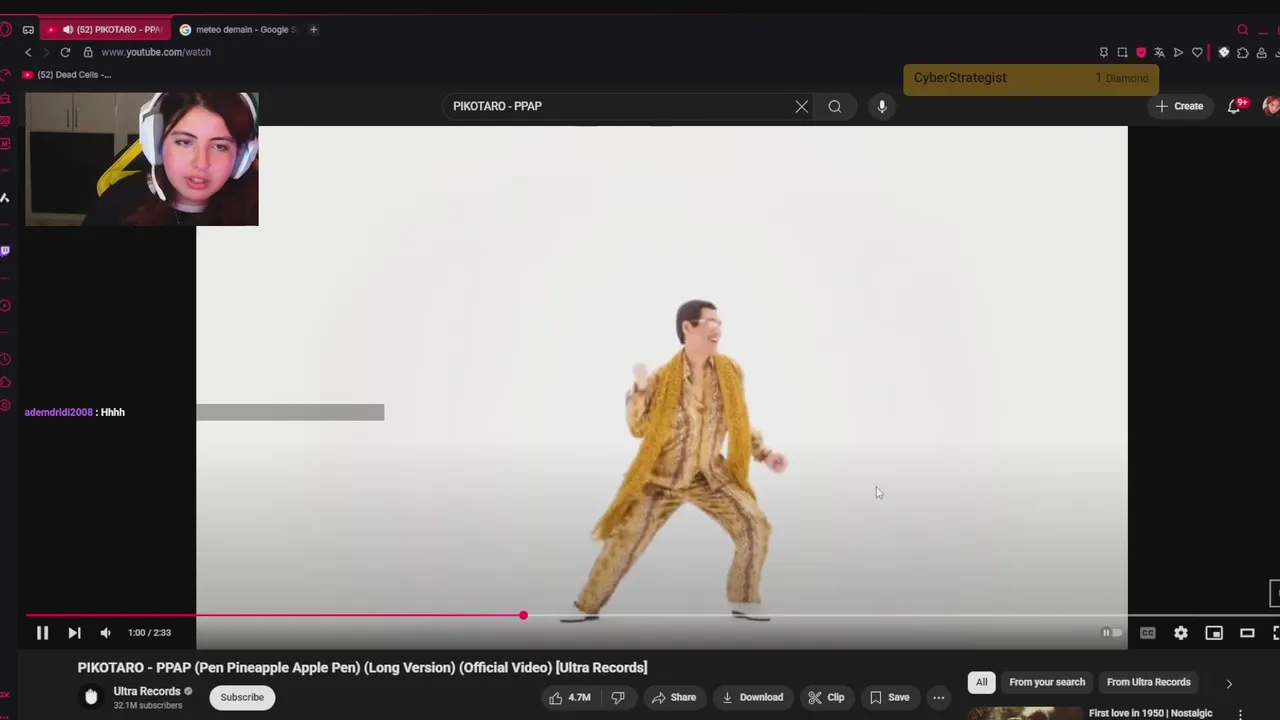Open YouTube Create menu
The image size is (1280, 720).
point(1179,106)
